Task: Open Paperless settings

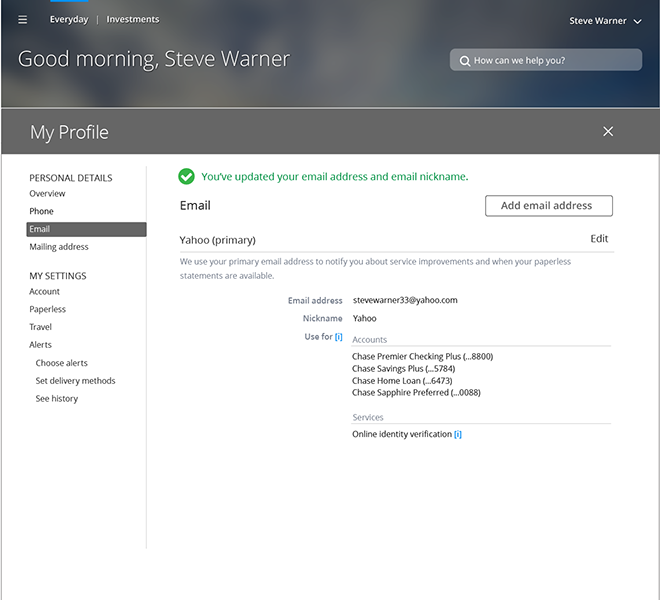Action: pos(48,309)
